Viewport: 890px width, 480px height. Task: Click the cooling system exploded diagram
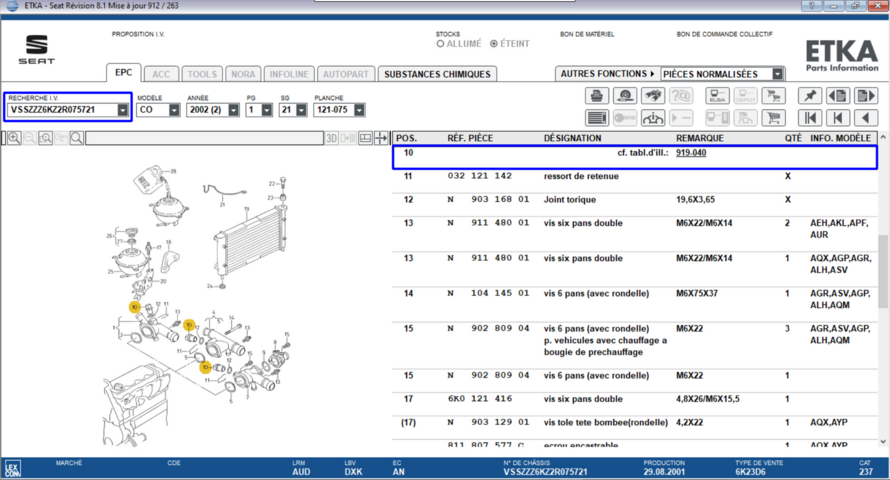196,304
